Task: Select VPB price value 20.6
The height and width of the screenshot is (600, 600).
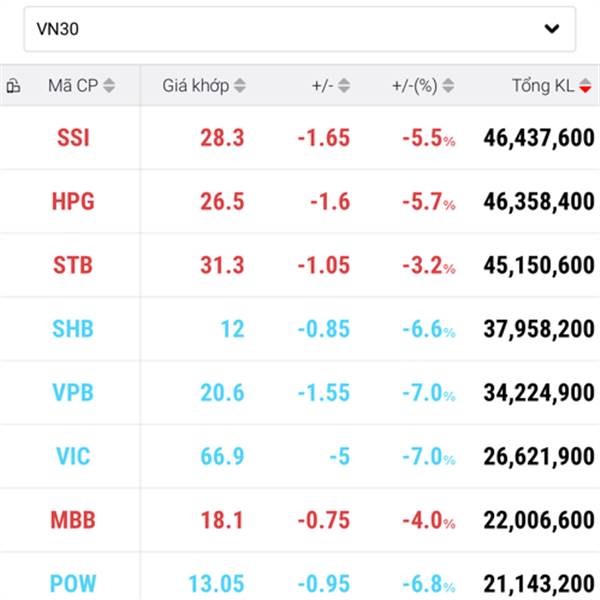Action: point(222,393)
